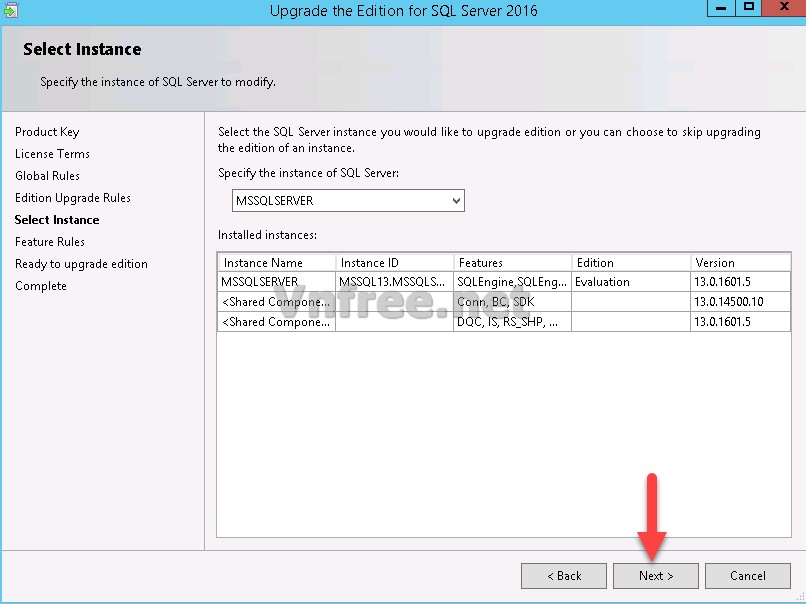The image size is (806, 604).
Task: Click the setup wizard icon in title bar
Action: tap(10, 10)
